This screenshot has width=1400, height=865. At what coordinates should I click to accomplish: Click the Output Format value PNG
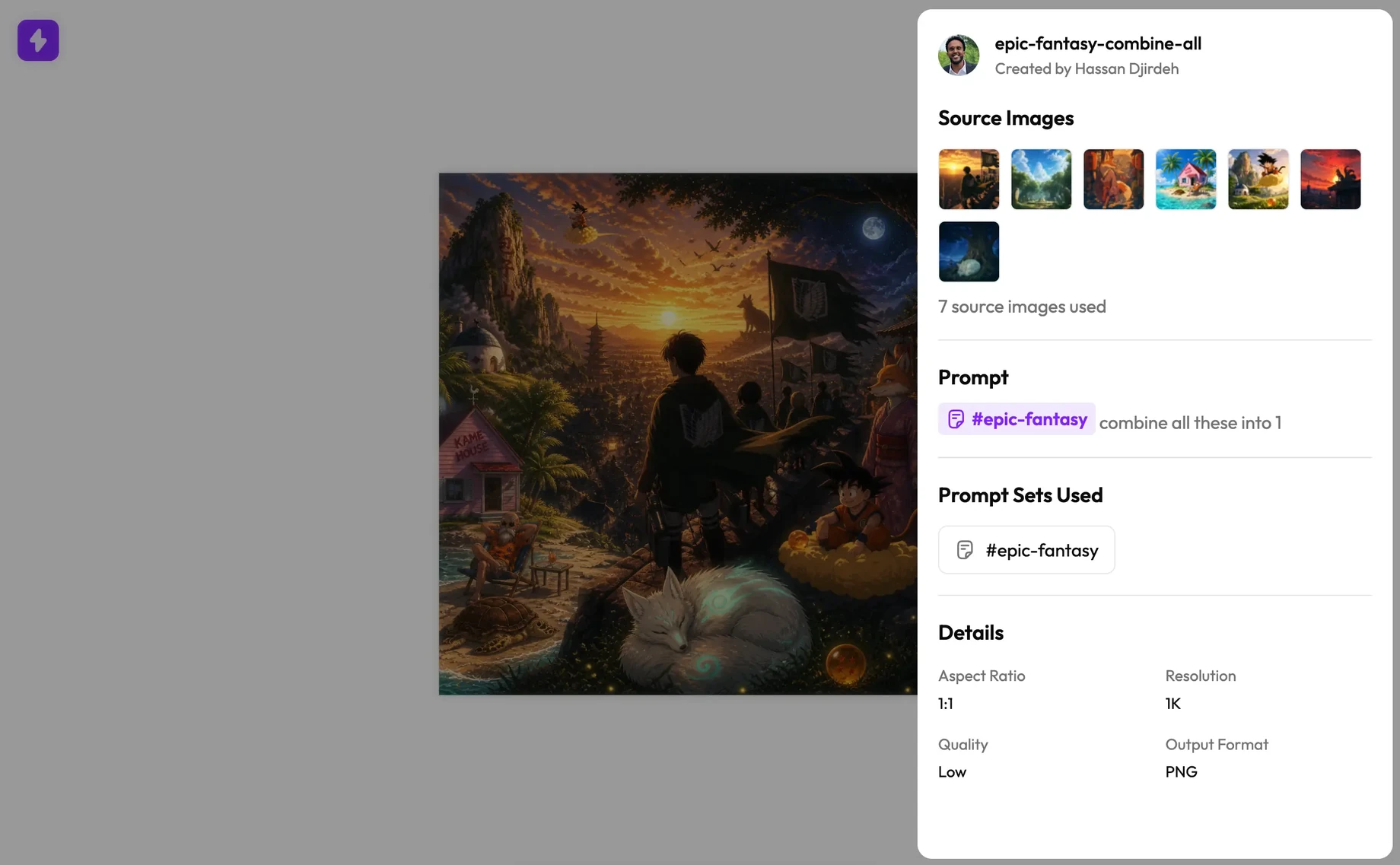click(1181, 771)
